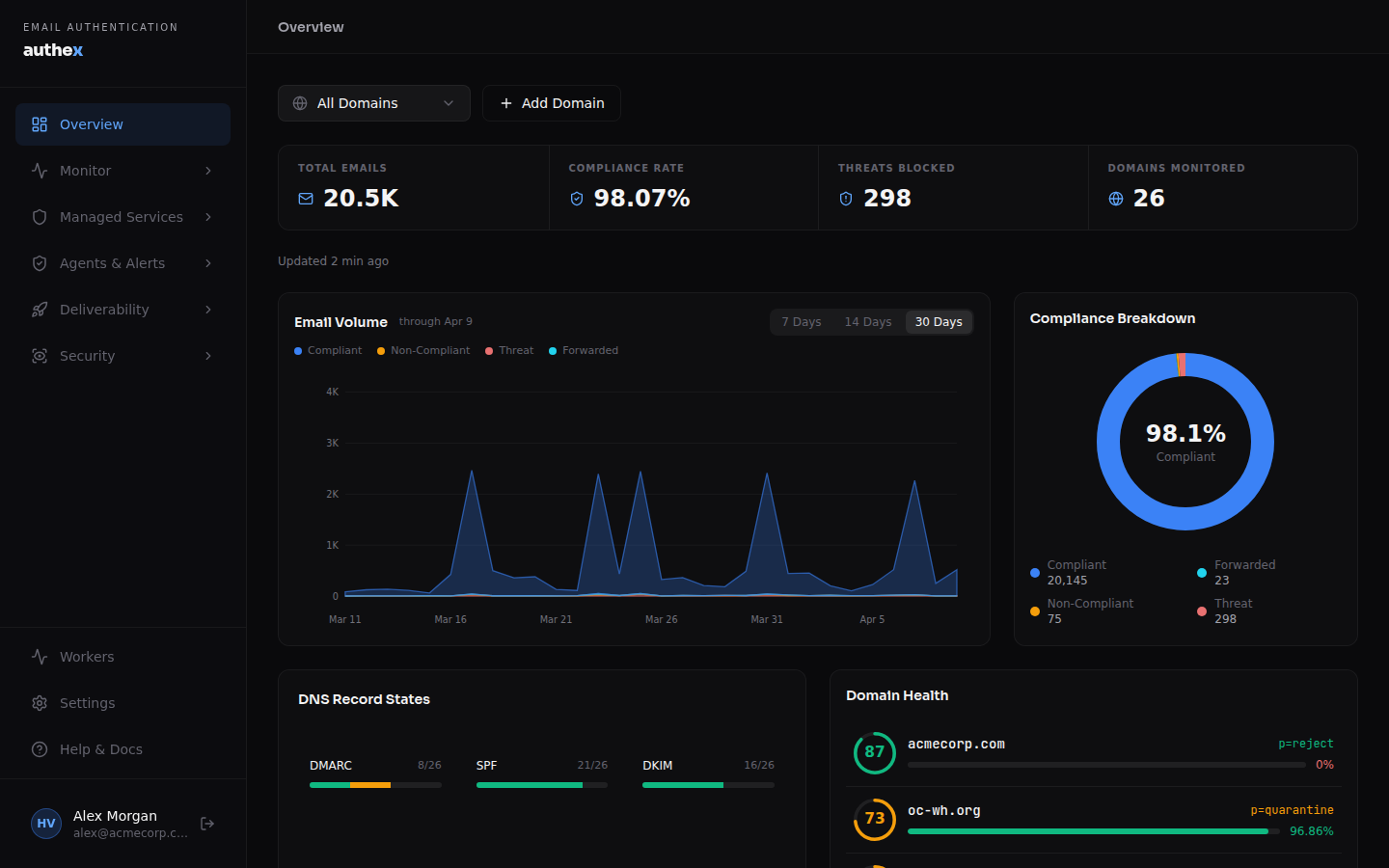1389x868 pixels.
Task: Click the Agents & Alerts shield-check icon
Action: point(40,263)
